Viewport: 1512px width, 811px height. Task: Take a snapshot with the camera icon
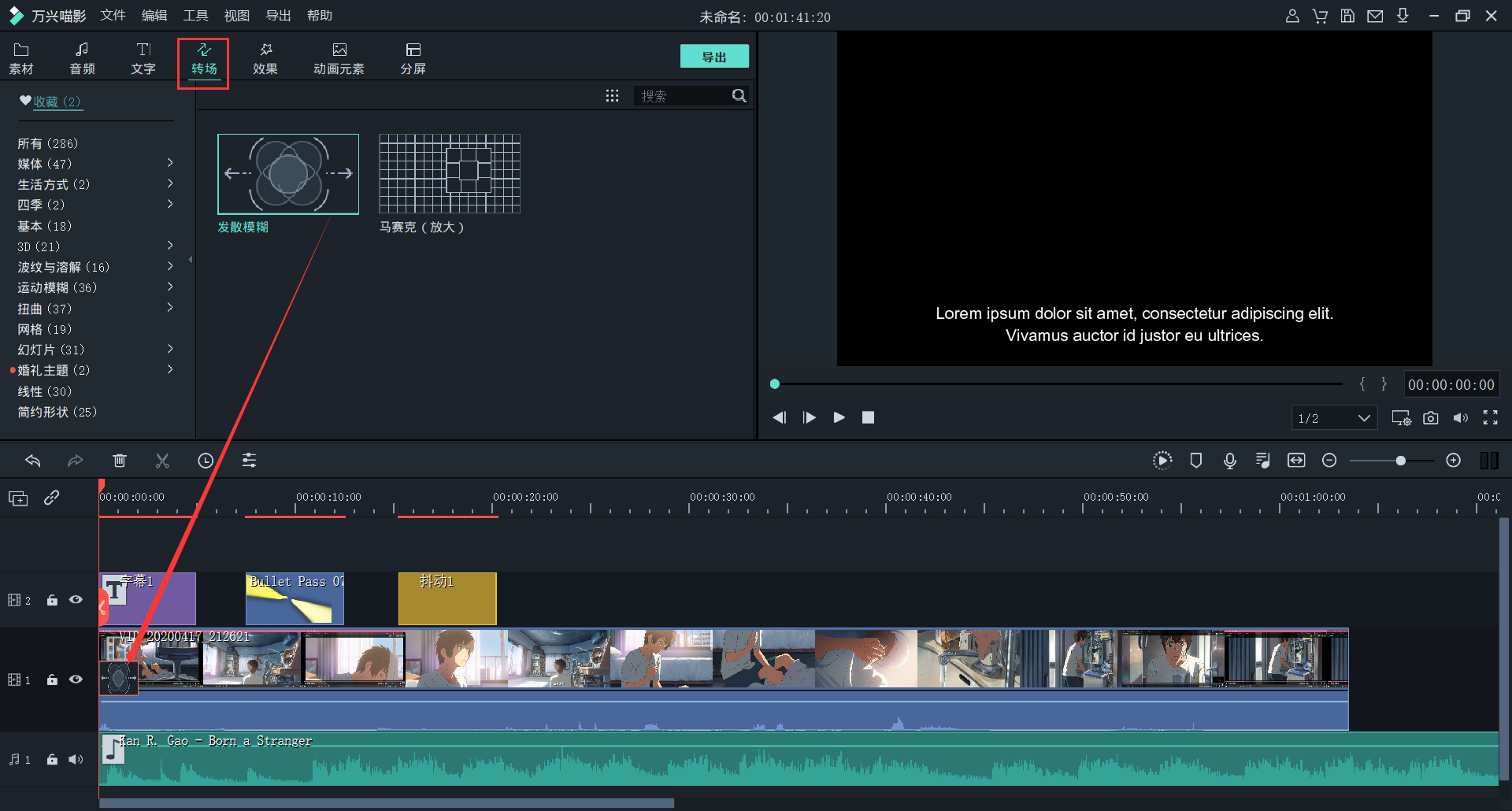pos(1431,418)
